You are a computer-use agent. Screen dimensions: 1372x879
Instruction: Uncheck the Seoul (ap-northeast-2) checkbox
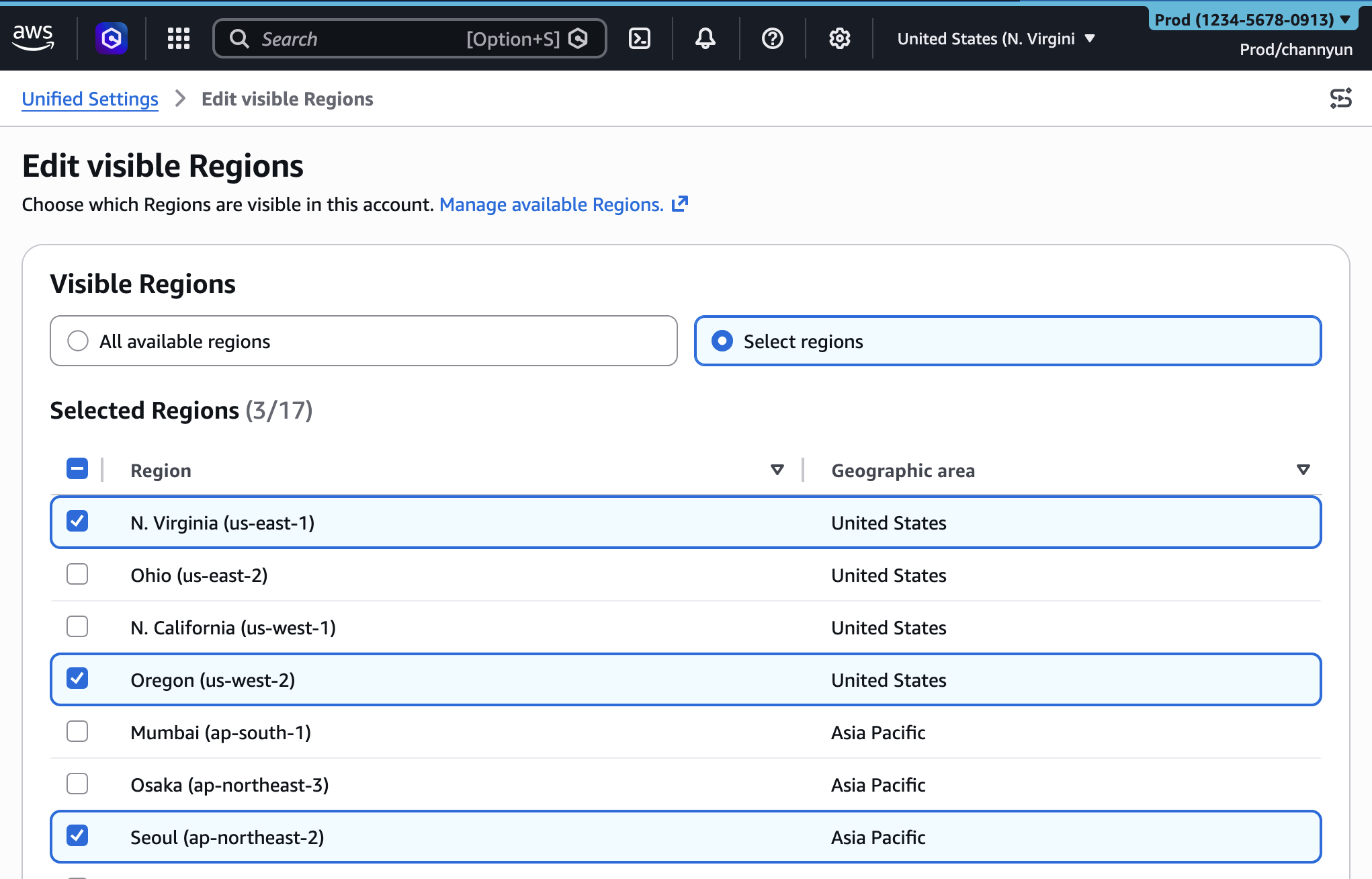[x=77, y=836]
